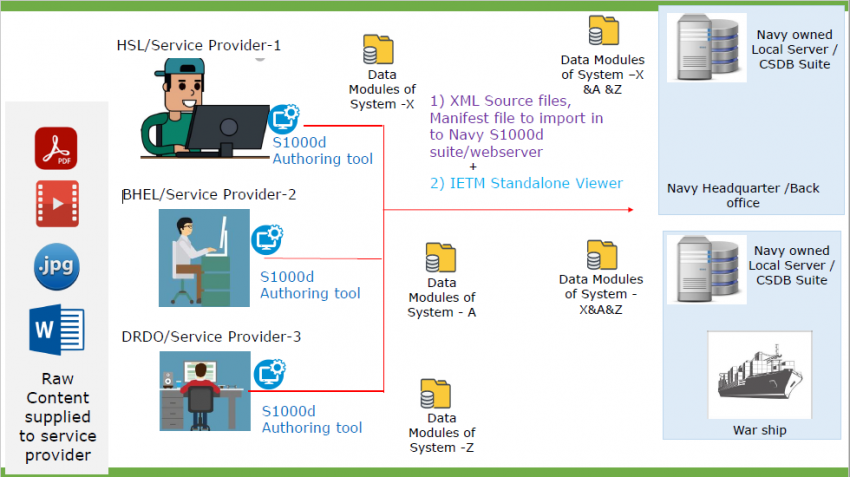The height and width of the screenshot is (477, 850).
Task: Click the blue .jpg file icon
Action: tap(56, 267)
